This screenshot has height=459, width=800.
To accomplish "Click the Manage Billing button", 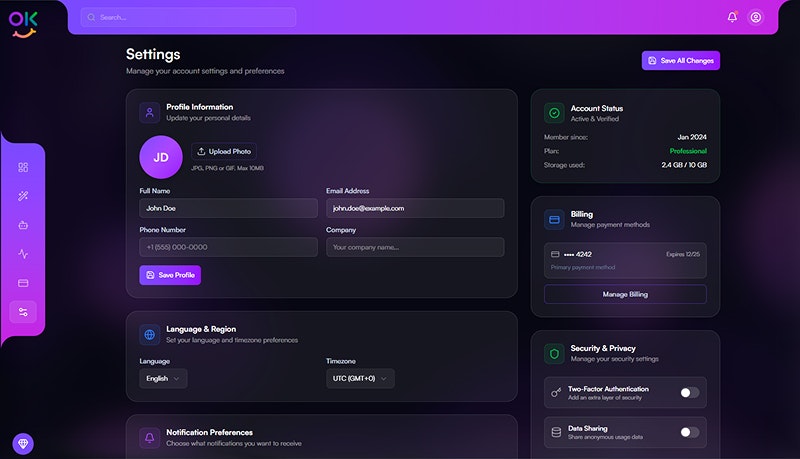I will [x=625, y=294].
